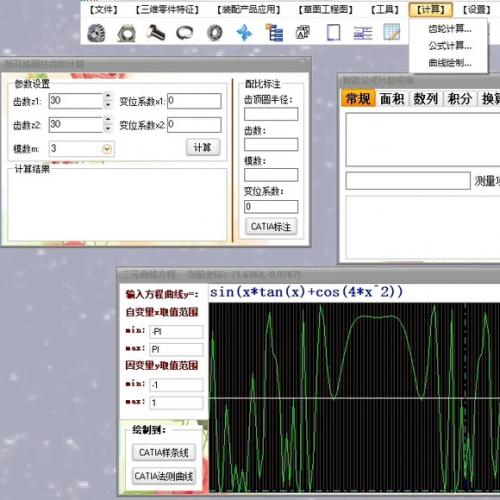Screen dimensions: 500x500
Task: Click the blank drawing sheet icon
Action: pyautogui.click(x=333, y=33)
